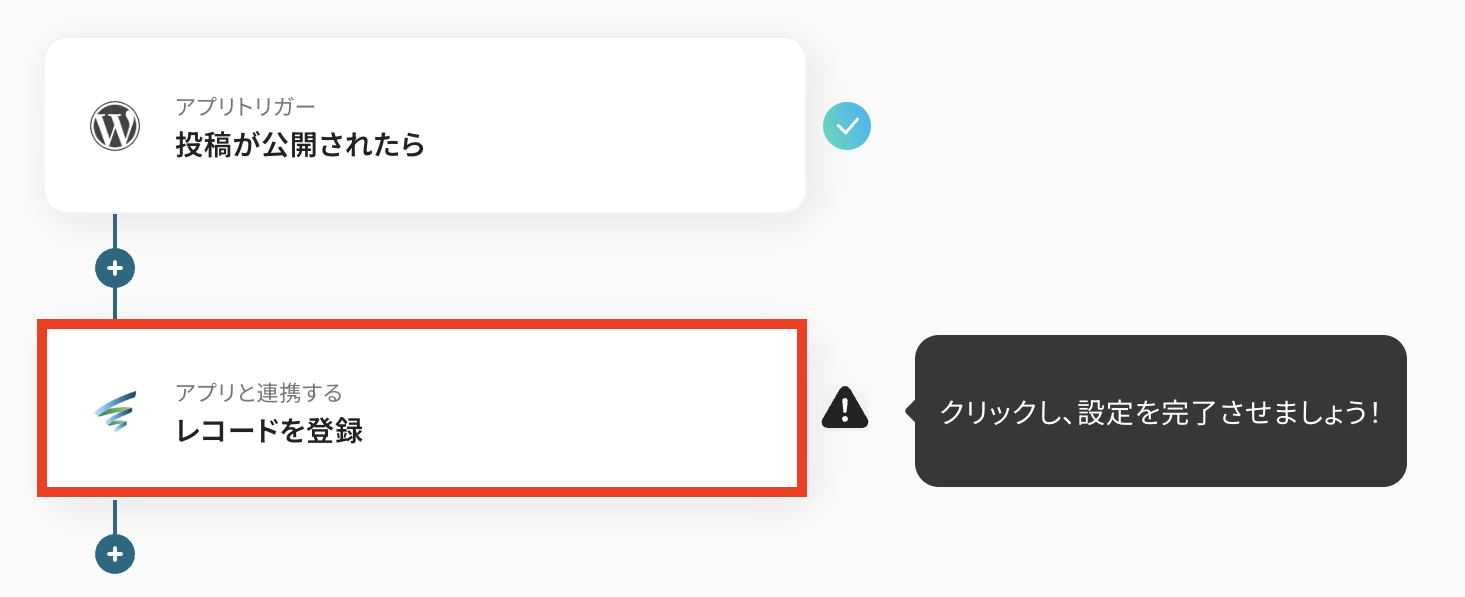Click the red highlight border's top edge

pyautogui.click(x=422, y=324)
